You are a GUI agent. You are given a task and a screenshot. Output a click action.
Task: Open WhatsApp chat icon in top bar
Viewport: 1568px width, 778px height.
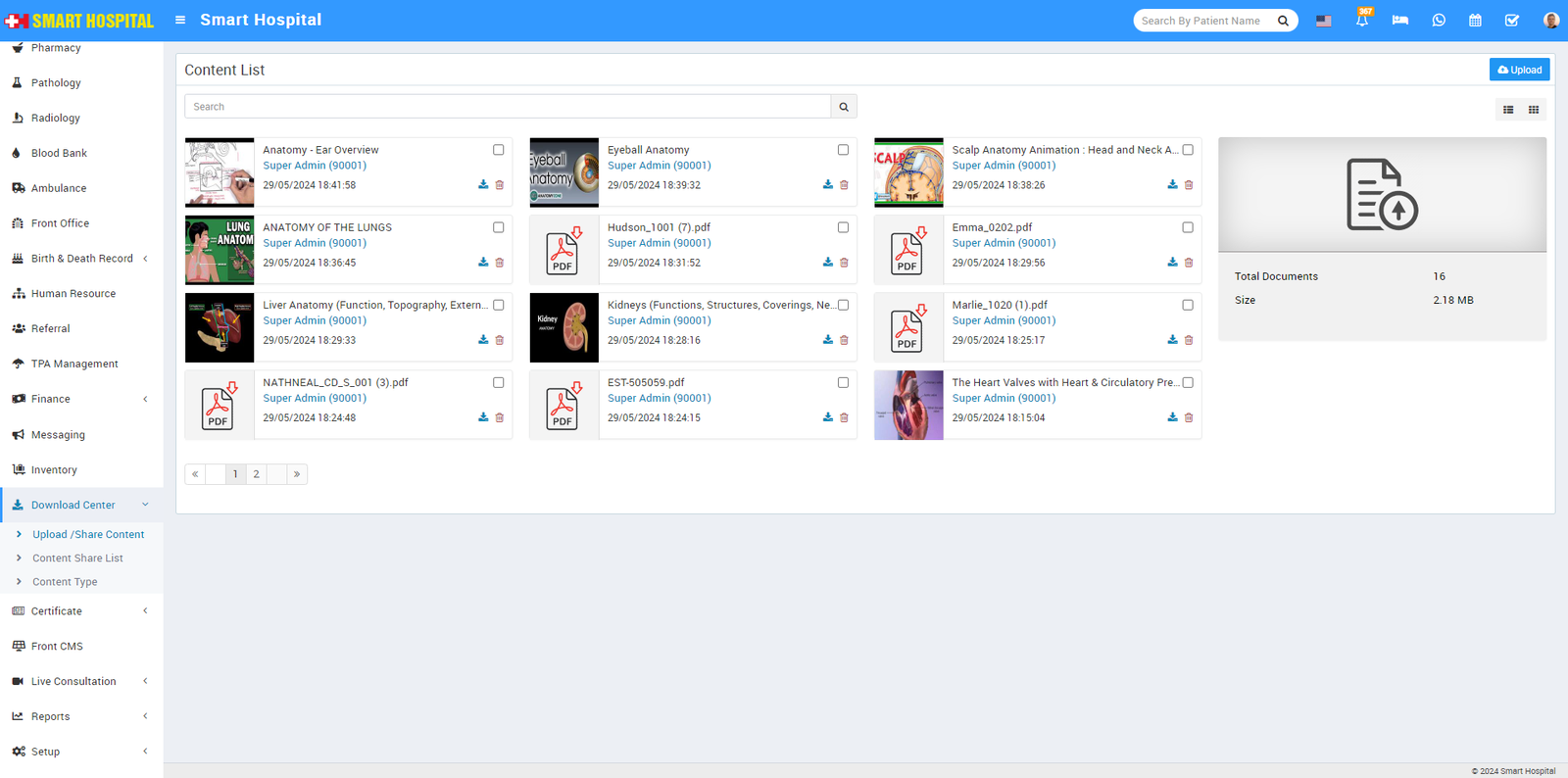[1439, 21]
